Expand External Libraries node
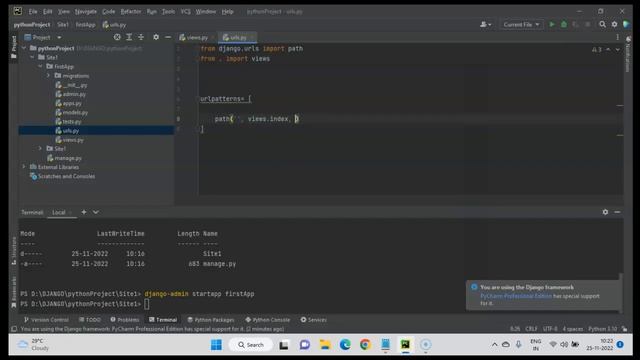Image resolution: width=640 pixels, height=360 pixels. tap(24, 167)
